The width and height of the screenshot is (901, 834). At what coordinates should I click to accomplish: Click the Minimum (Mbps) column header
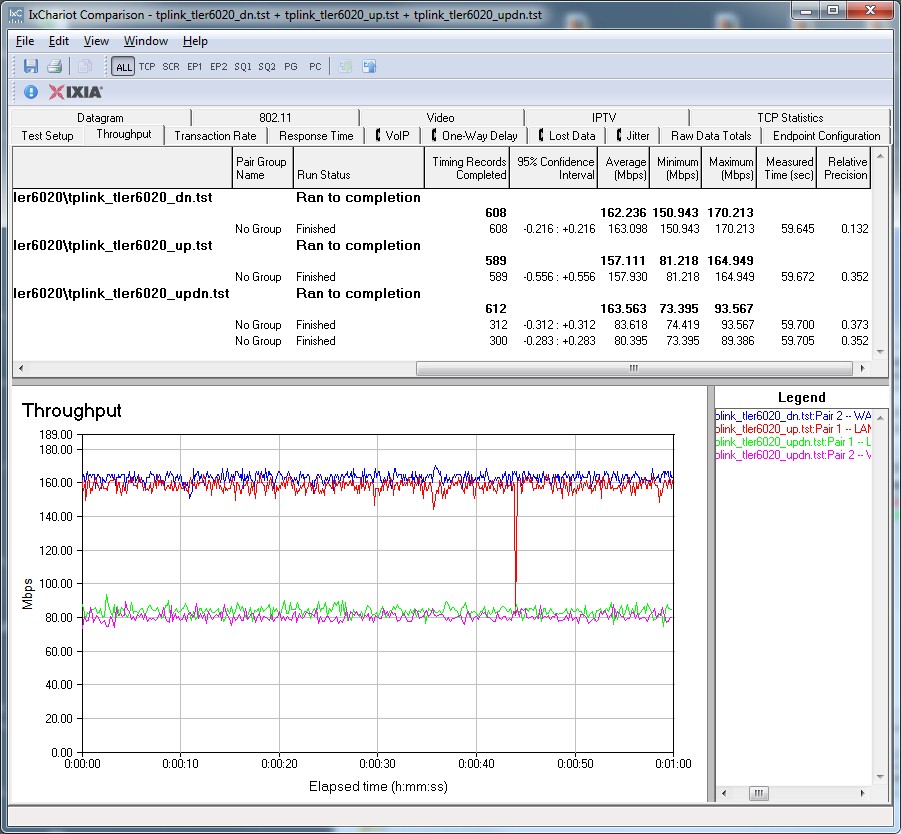tap(675, 168)
